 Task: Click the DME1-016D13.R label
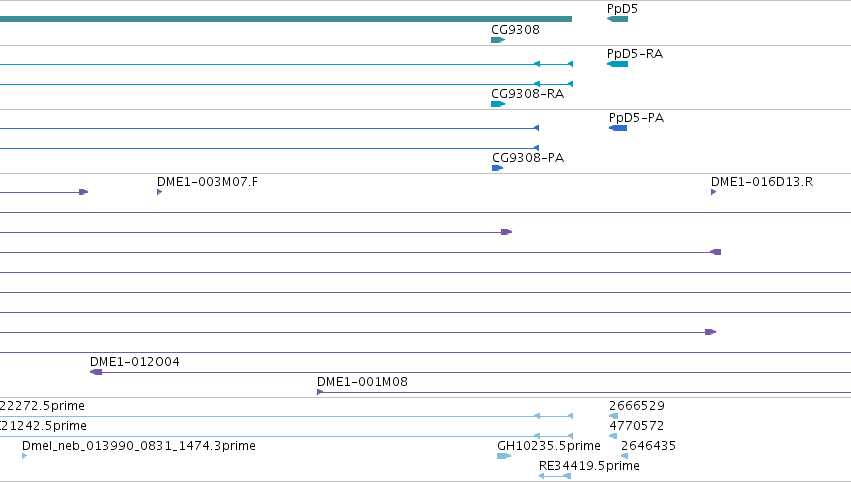tap(762, 182)
